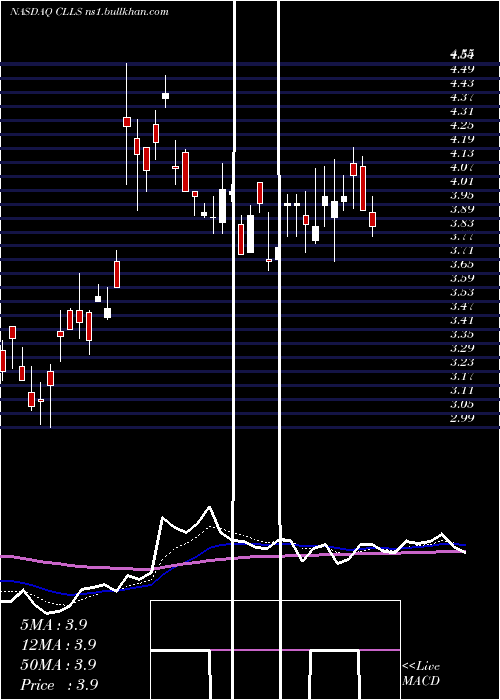Click the highest white candlestick near 4.37
The width and height of the screenshot is (500, 700).
[x=166, y=96]
